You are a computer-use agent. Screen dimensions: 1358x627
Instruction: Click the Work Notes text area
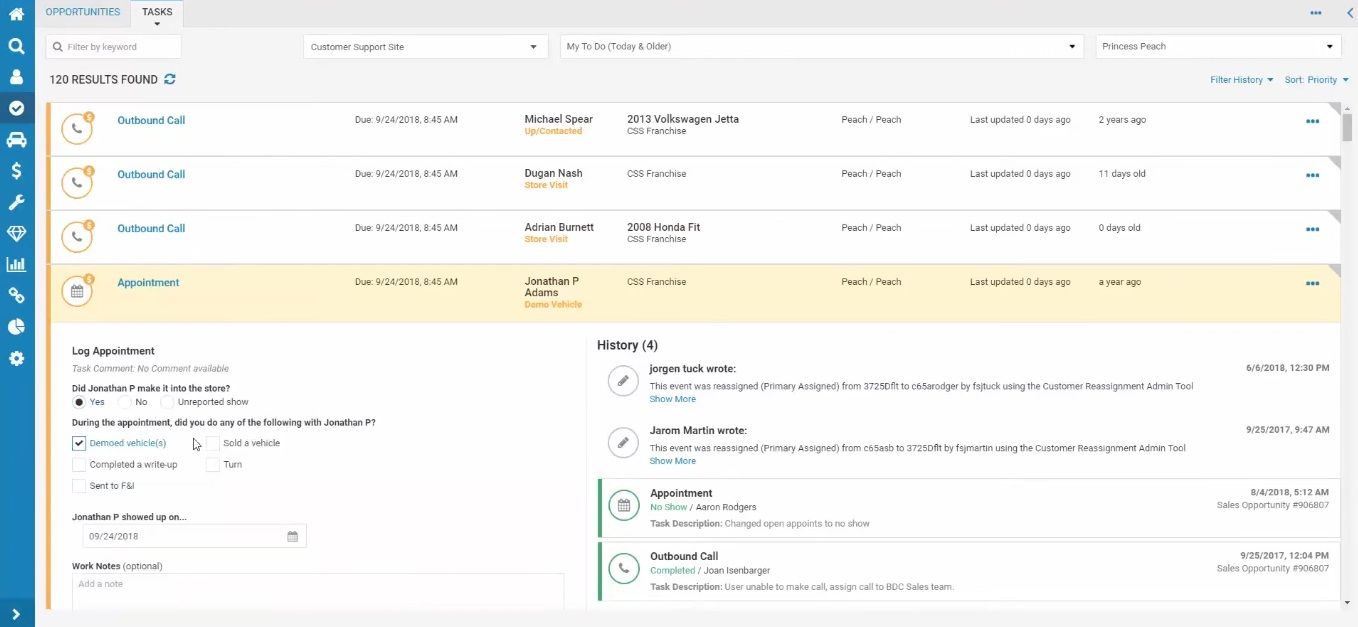(x=318, y=590)
